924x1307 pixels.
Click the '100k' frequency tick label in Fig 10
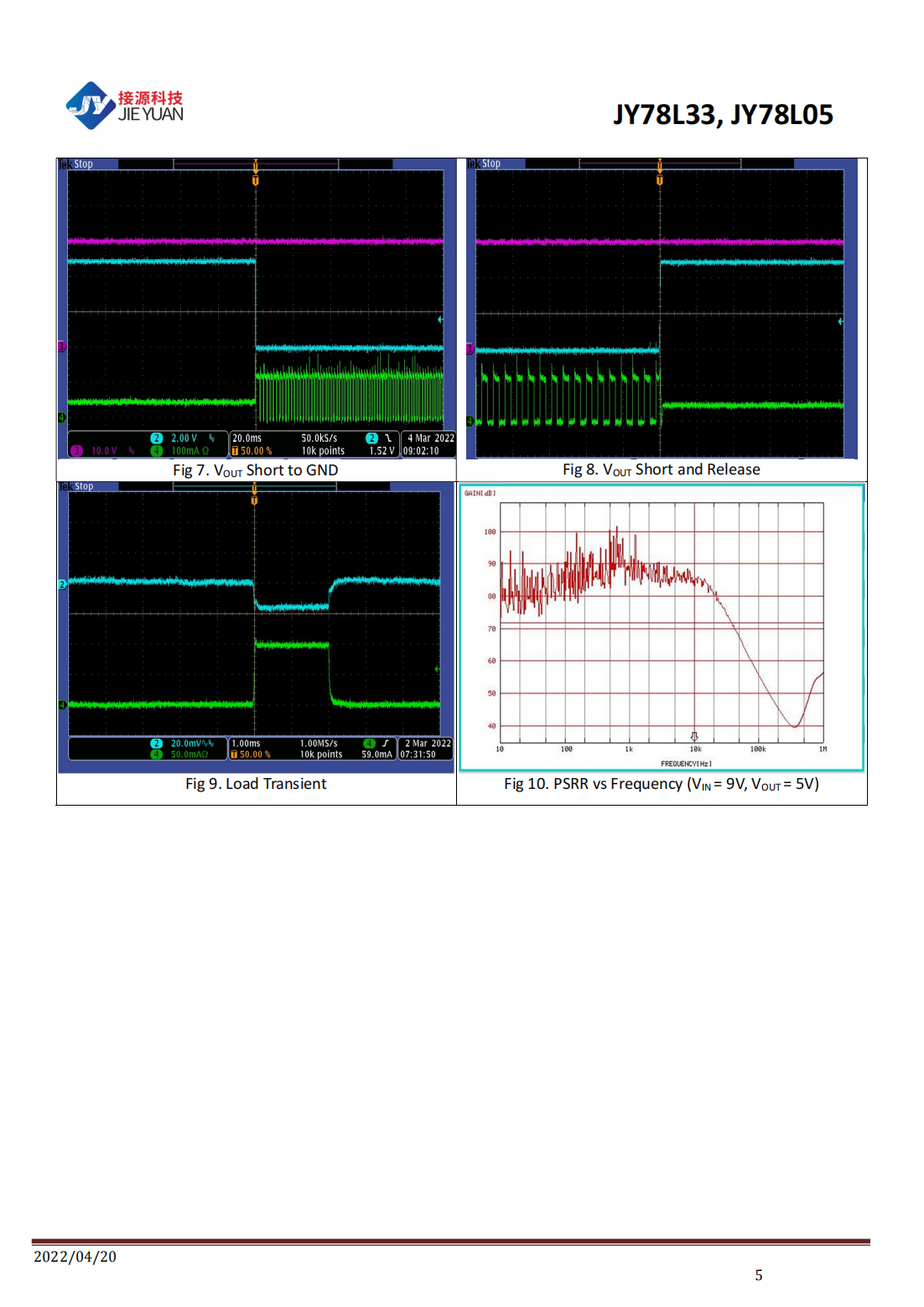click(757, 749)
